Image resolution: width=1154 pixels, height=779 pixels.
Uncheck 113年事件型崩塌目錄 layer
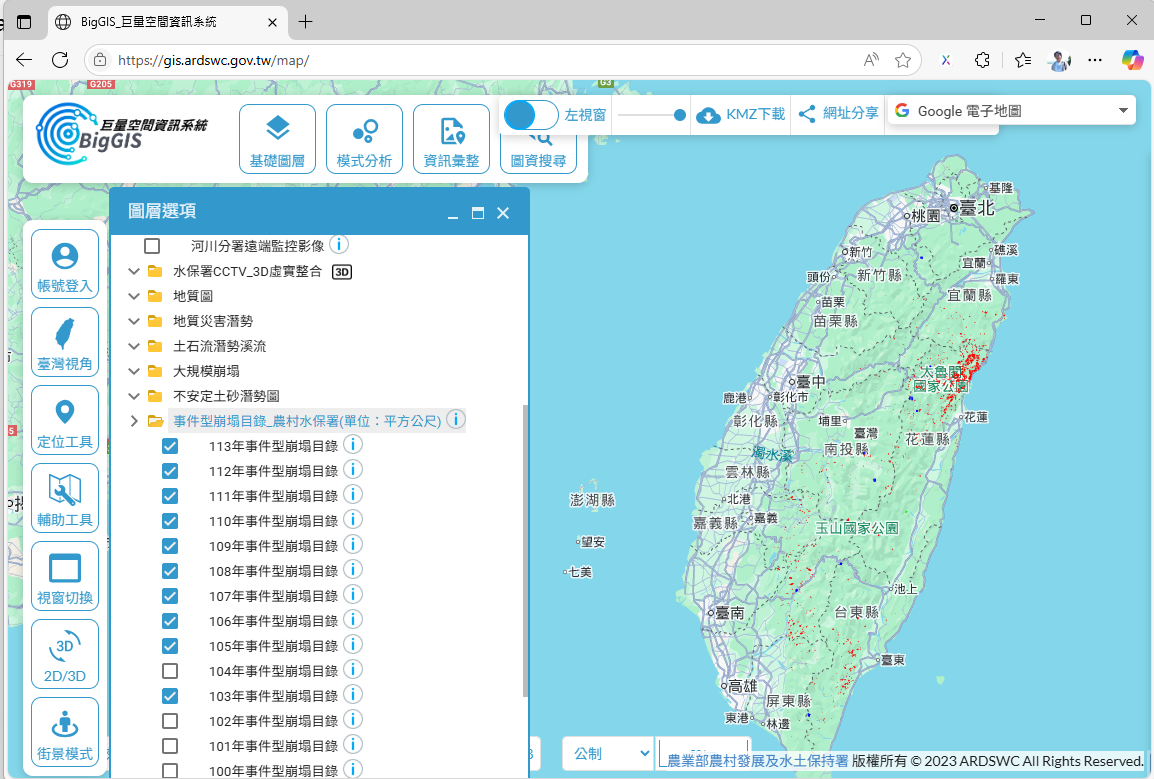[169, 444]
